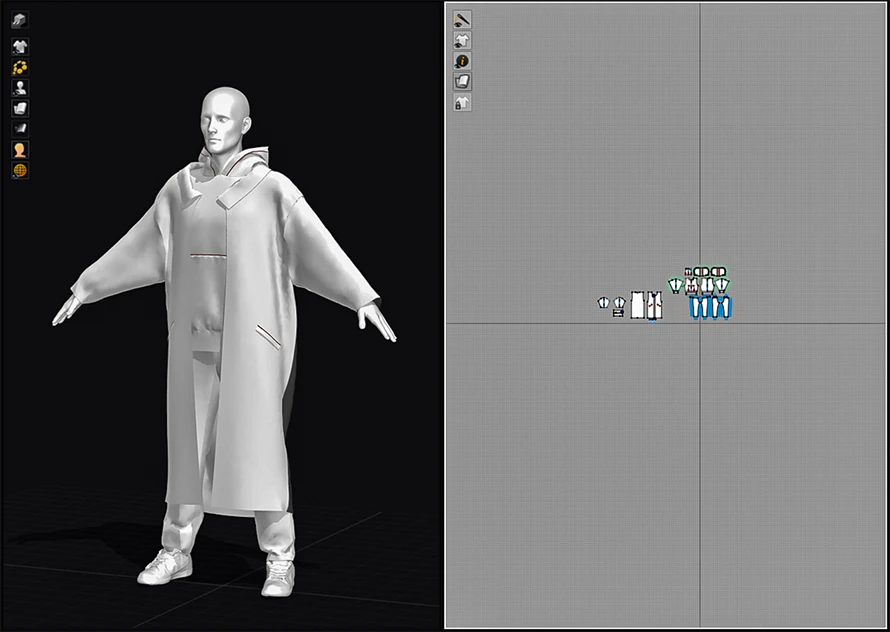Click the coat's slanted welt pocket on the avatar
The image size is (890, 632).
[x=267, y=336]
